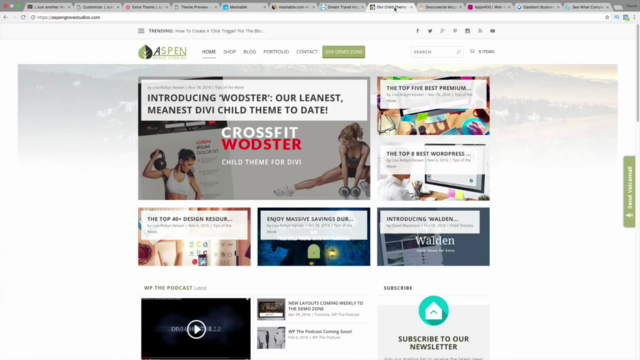Click the Podcast Coming Soon thumbnail
640x360 pixels.
pos(271,338)
